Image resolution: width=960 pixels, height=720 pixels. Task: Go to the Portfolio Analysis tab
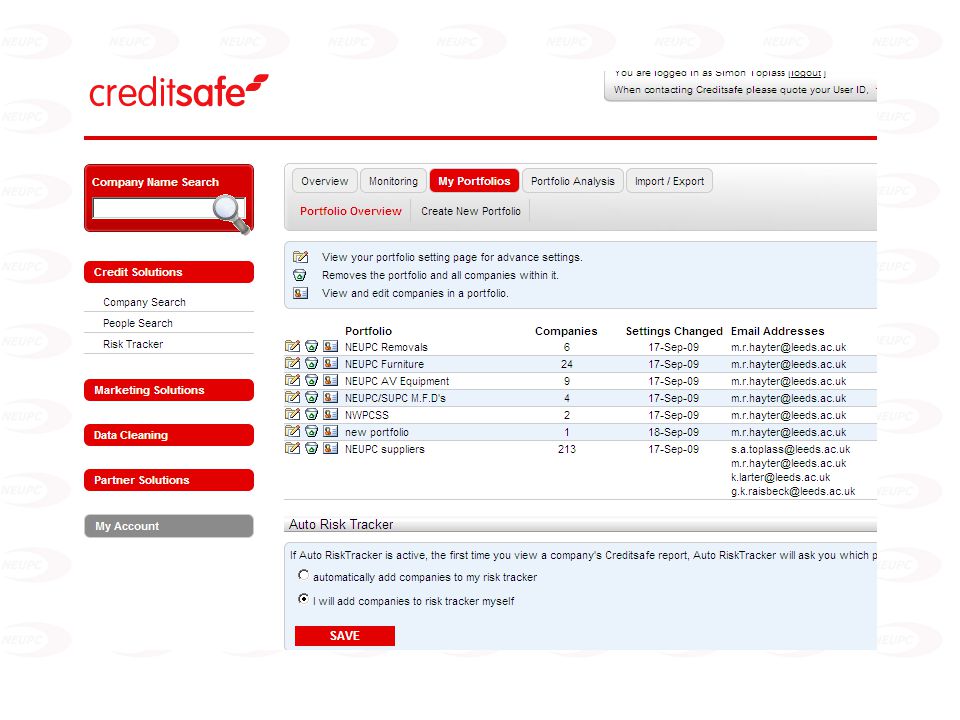pos(572,181)
